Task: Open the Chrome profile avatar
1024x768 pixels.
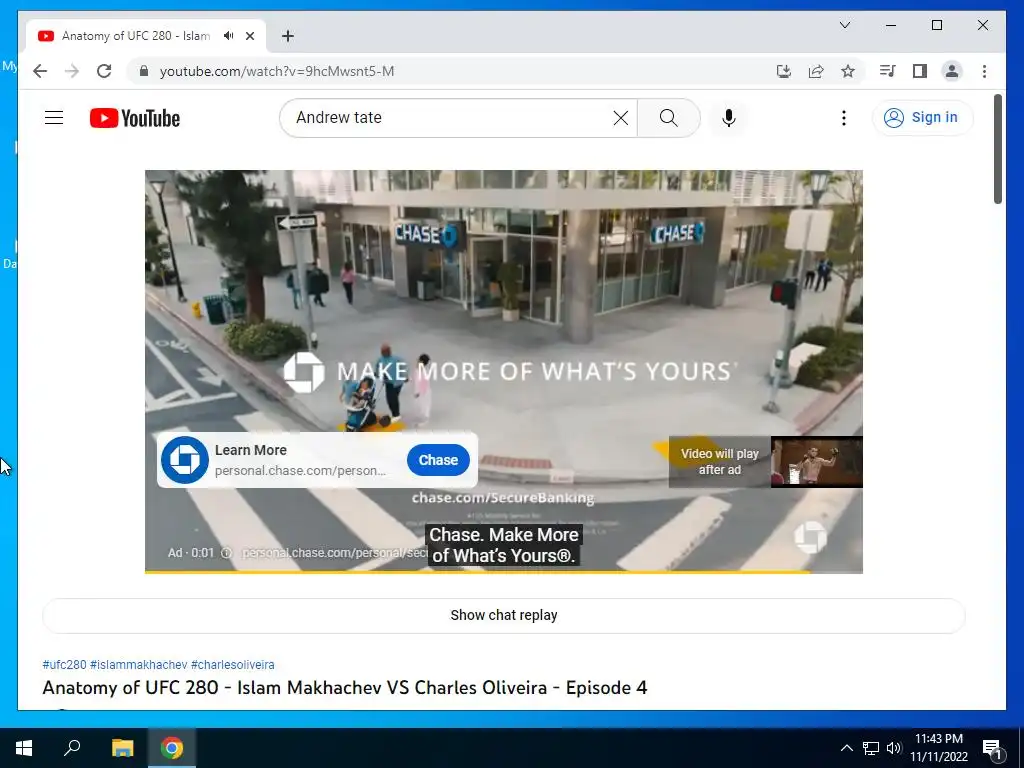Action: pyautogui.click(x=952, y=71)
